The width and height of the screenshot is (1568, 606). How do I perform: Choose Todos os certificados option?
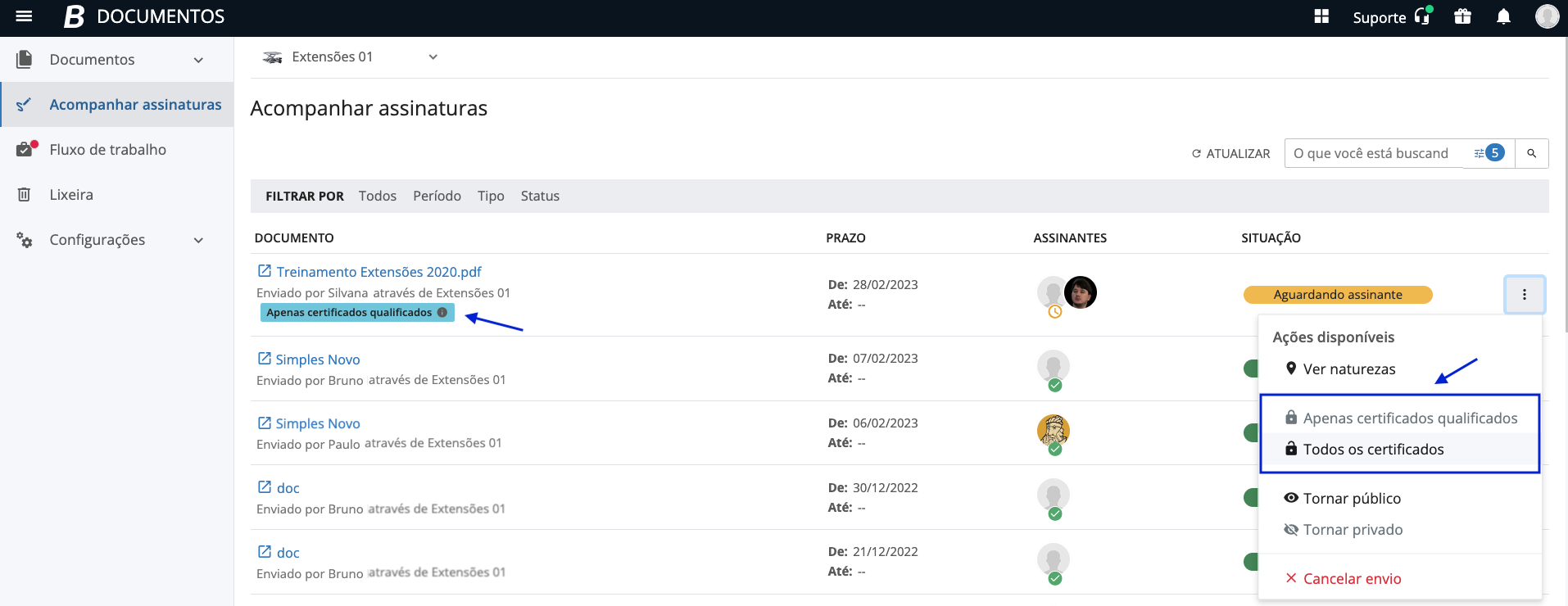point(1373,450)
